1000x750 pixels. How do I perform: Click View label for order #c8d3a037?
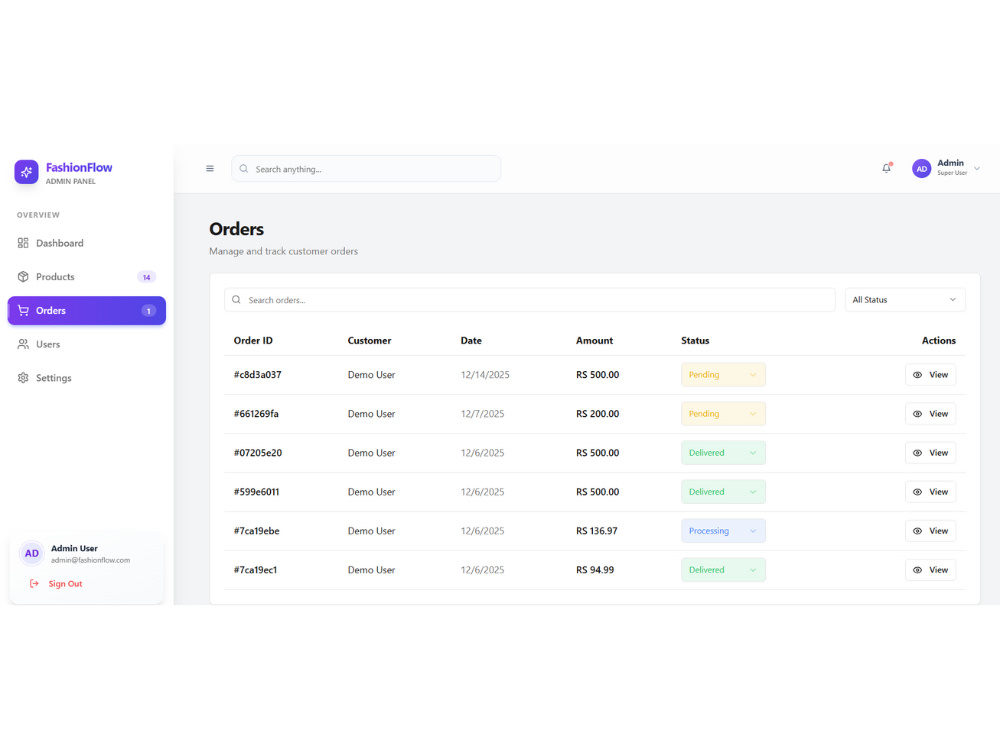pos(939,375)
